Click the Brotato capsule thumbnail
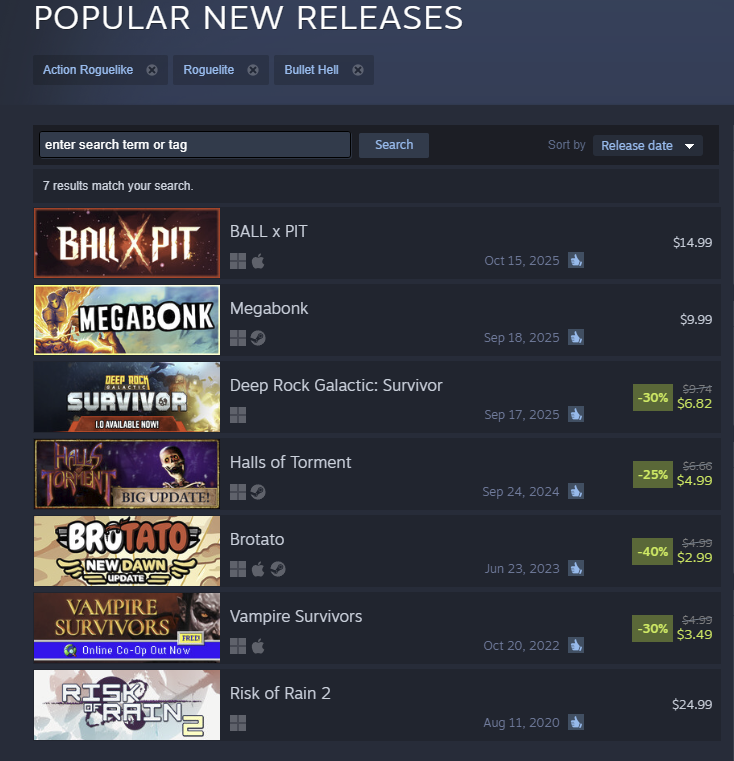The height and width of the screenshot is (761, 734). point(127,551)
